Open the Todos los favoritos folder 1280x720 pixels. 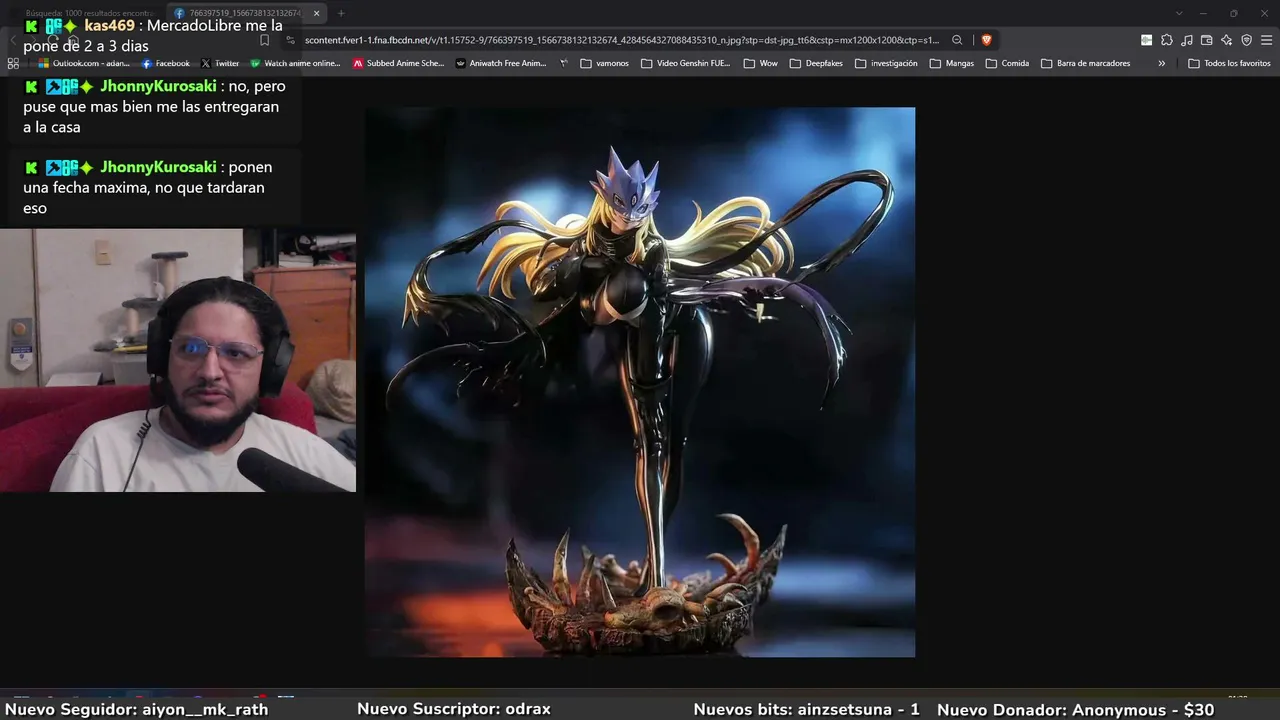point(1229,63)
